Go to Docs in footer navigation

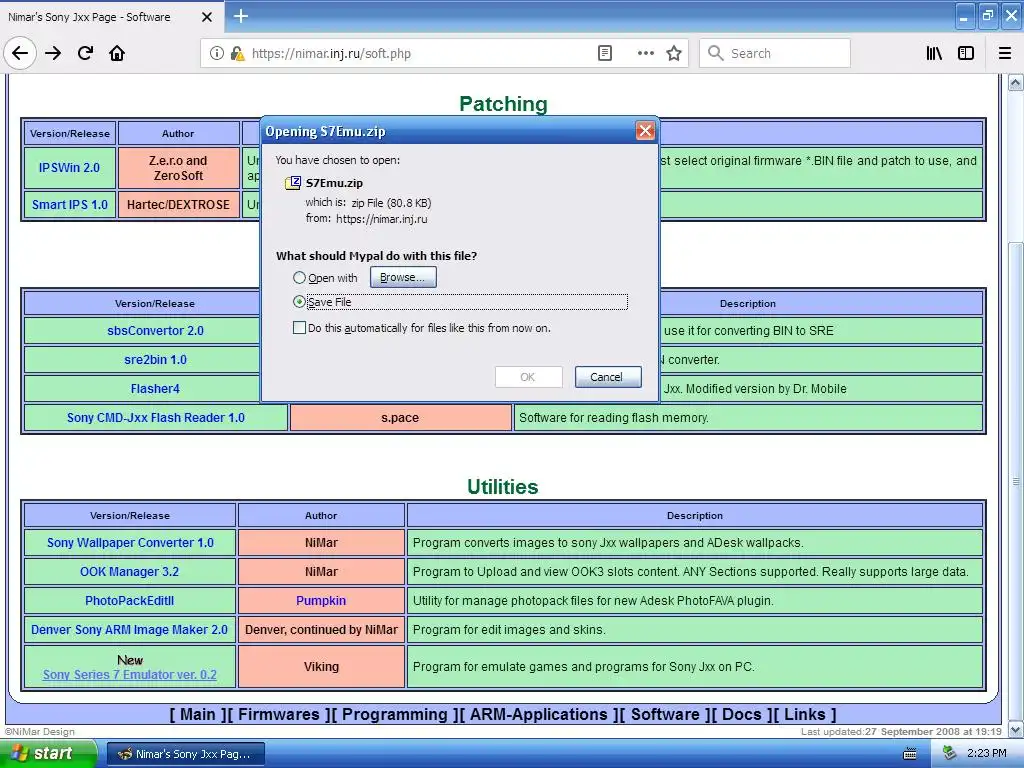coord(742,714)
